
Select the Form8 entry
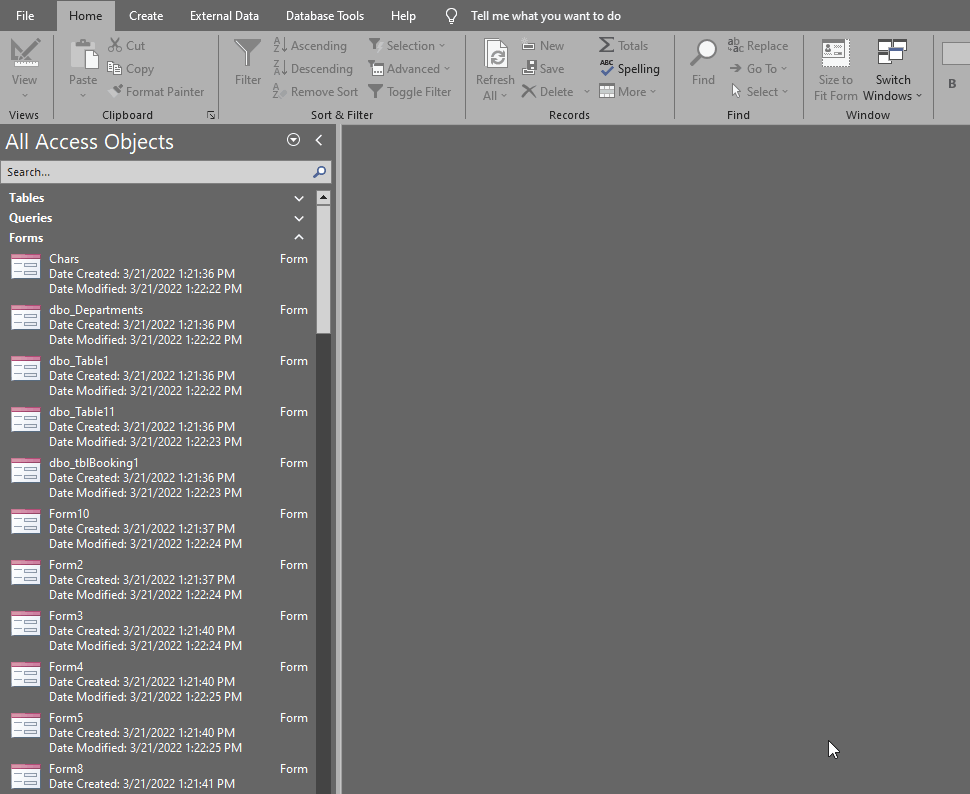click(159, 777)
